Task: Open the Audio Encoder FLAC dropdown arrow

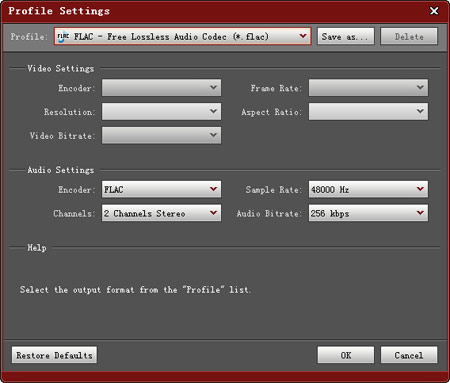Action: click(213, 189)
